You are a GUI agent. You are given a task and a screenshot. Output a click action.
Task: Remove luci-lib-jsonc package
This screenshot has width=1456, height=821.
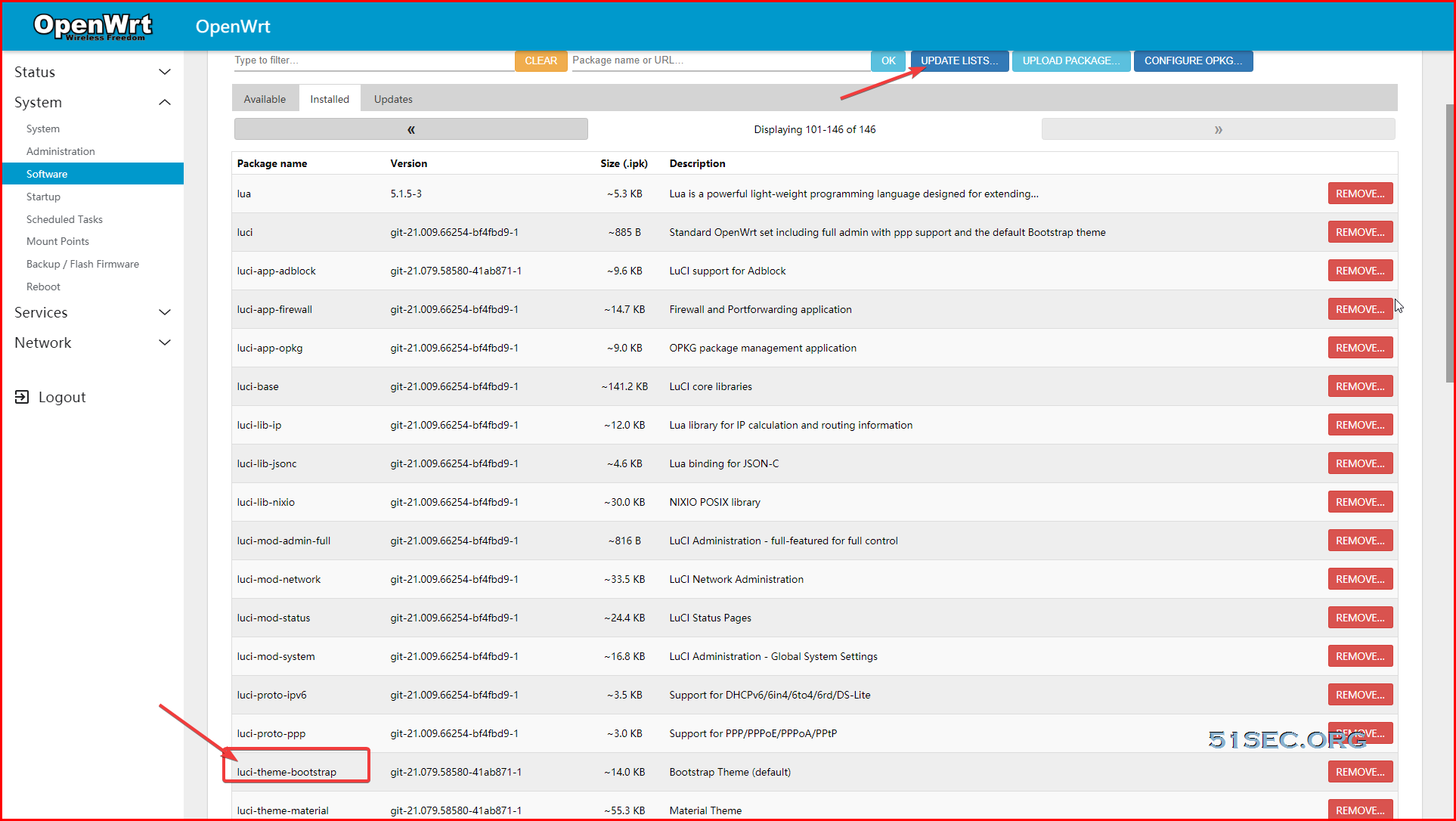point(1360,463)
